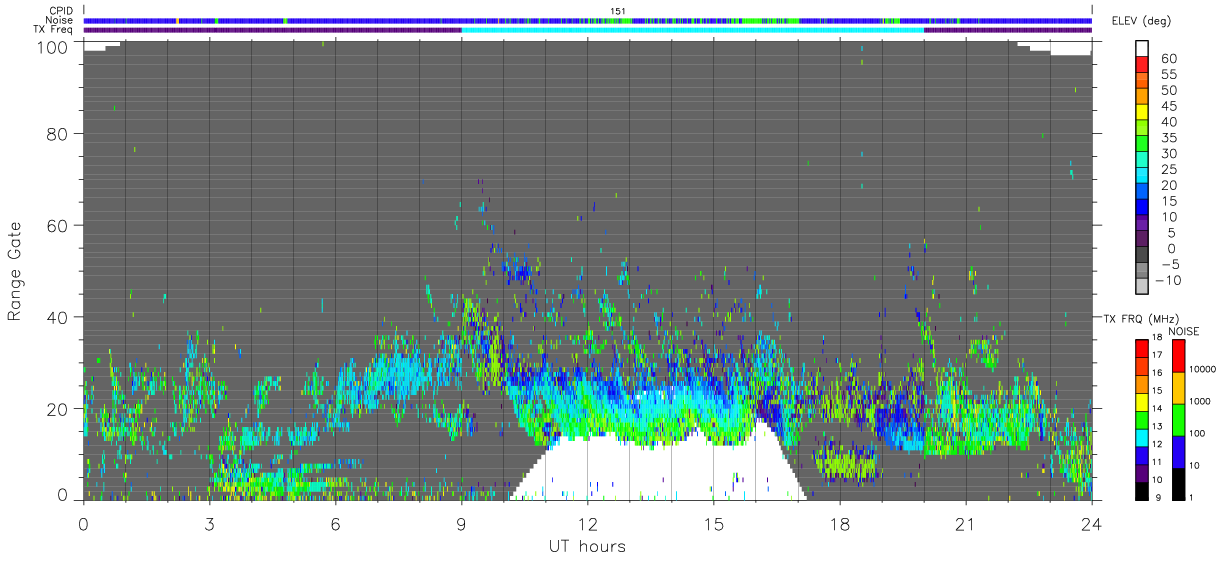Click the blue segment of the NOISE color bar
The image size is (1228, 567).
pyautogui.click(x=1177, y=451)
